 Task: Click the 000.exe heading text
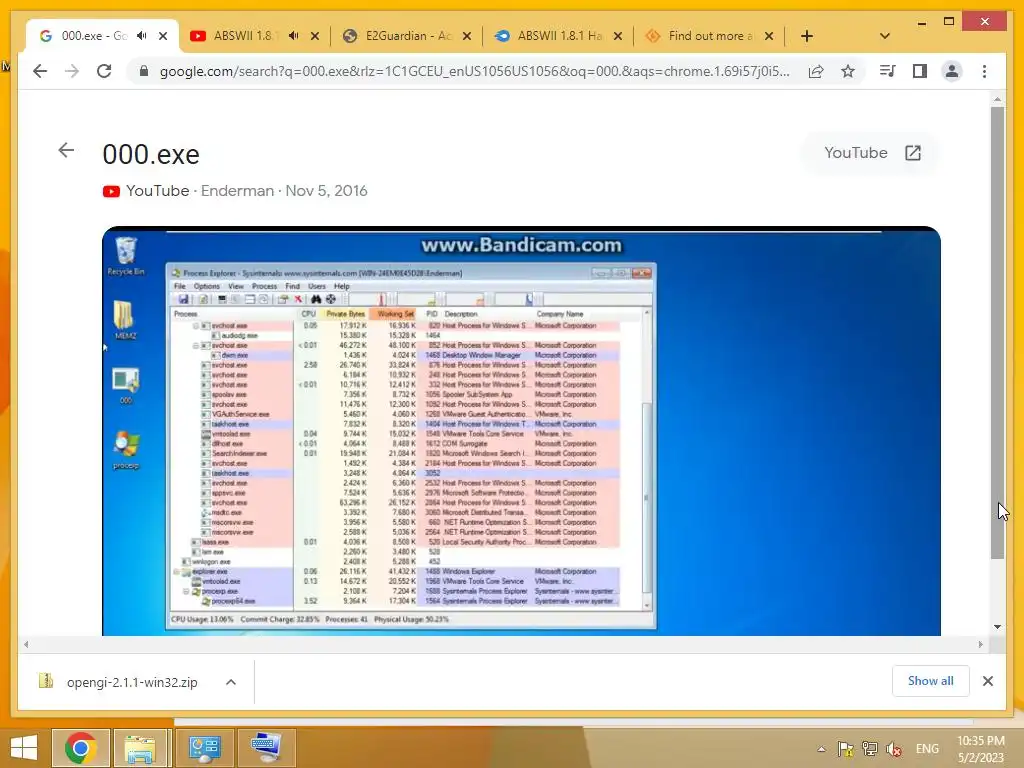(x=151, y=155)
